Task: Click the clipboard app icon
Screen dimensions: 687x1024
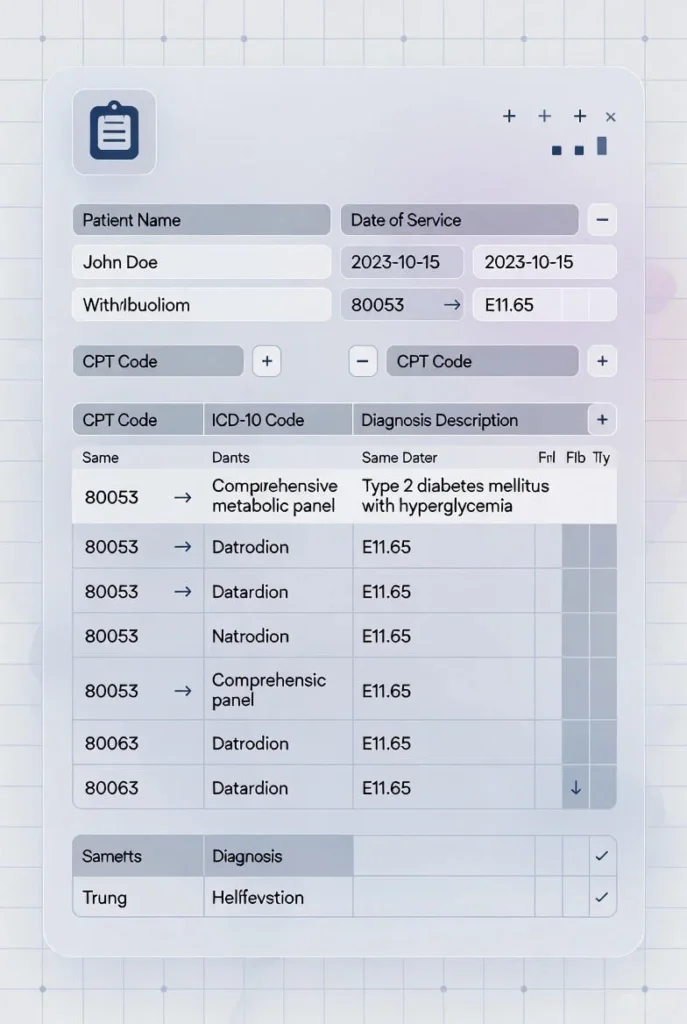Action: tap(114, 131)
